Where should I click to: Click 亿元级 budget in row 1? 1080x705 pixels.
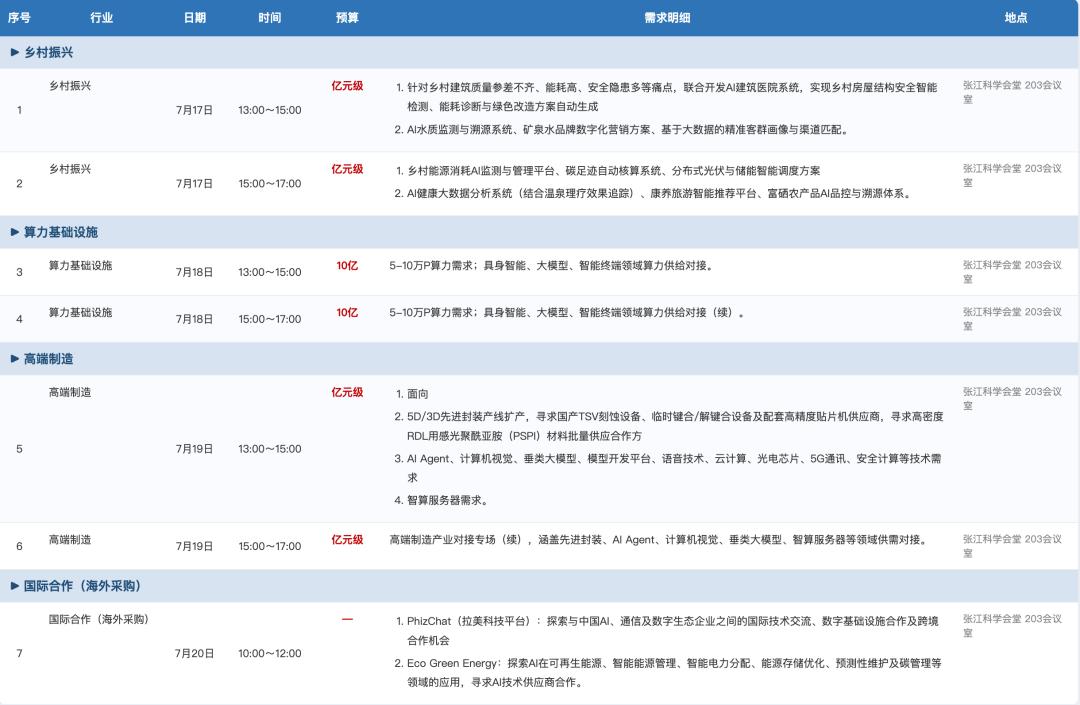(347, 86)
